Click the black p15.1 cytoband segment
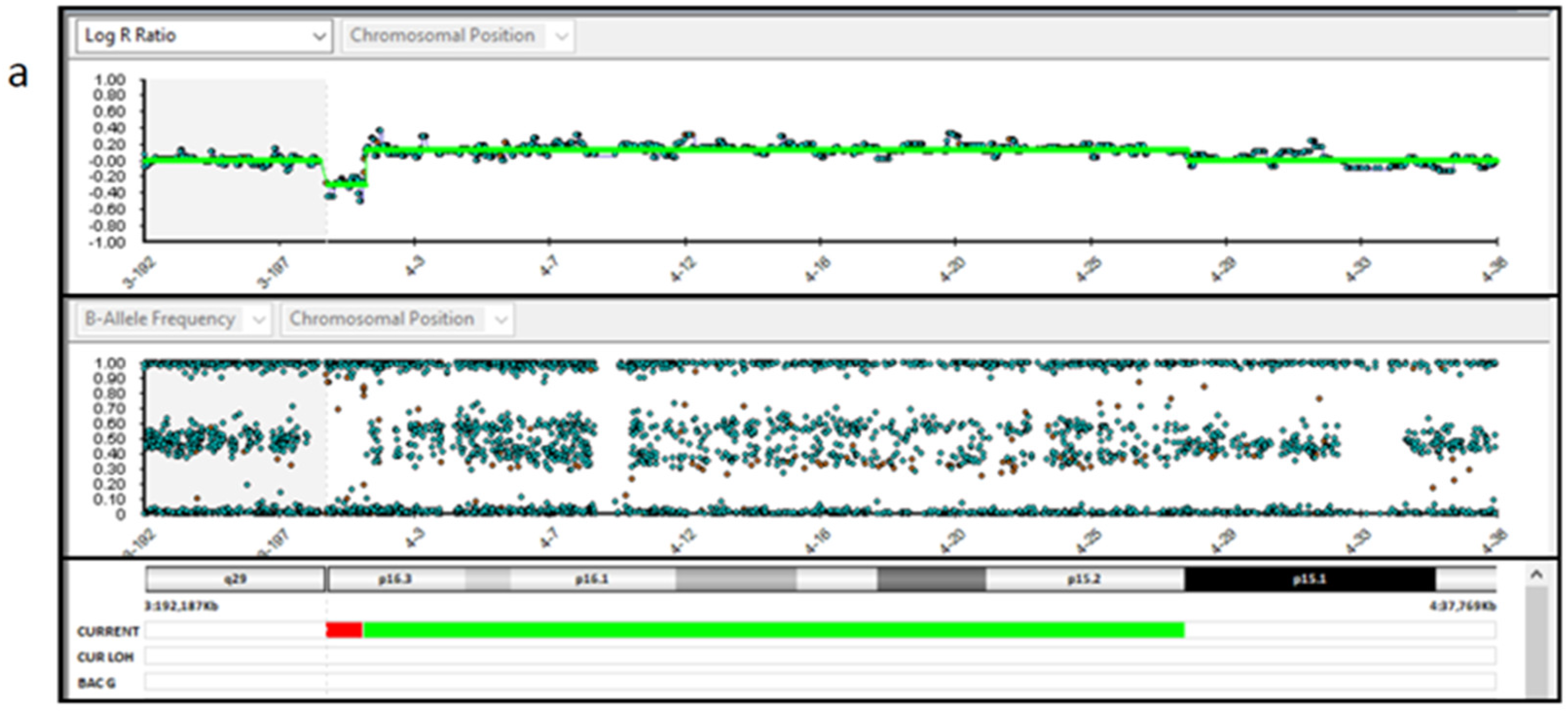The height and width of the screenshot is (712, 1568). pyautogui.click(x=1309, y=579)
